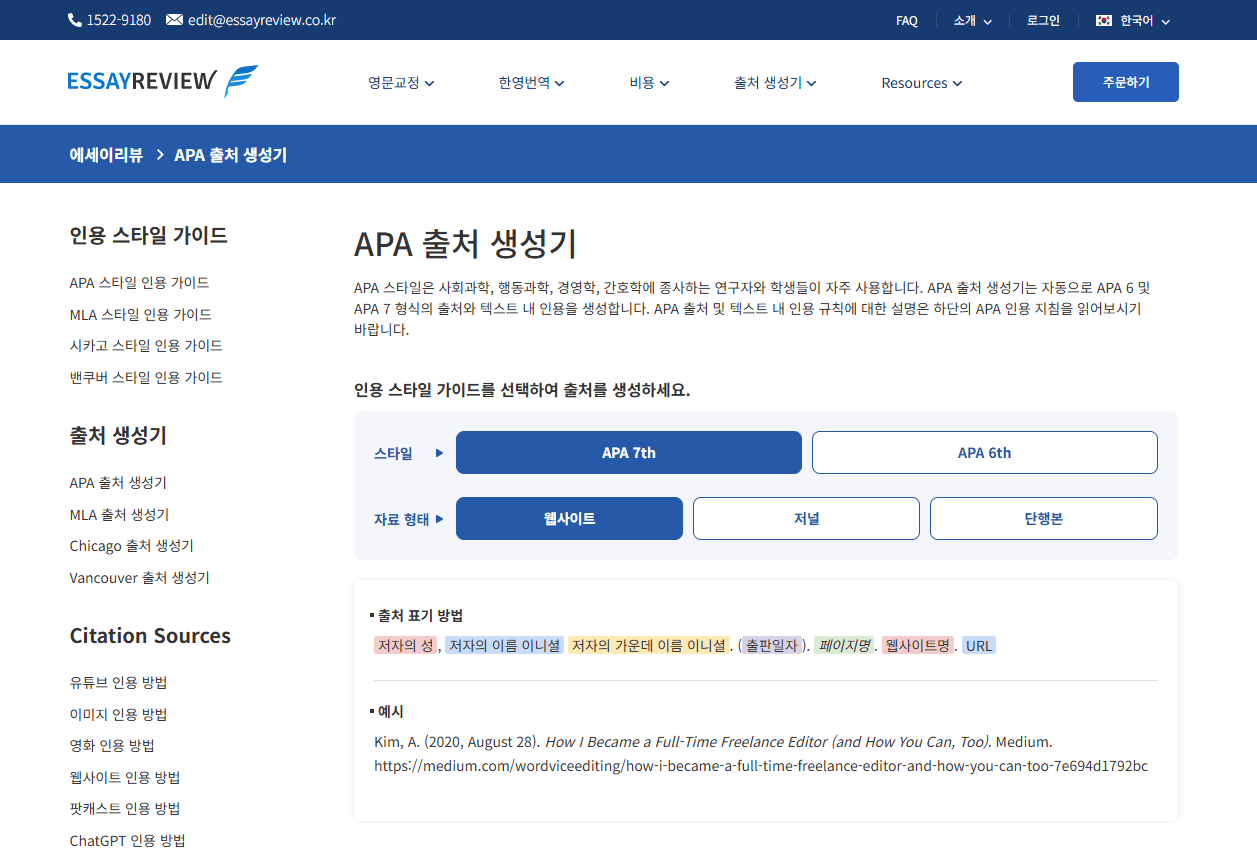Open the FAQ menu item
Viewport: 1257px width, 858px height.
pos(906,19)
